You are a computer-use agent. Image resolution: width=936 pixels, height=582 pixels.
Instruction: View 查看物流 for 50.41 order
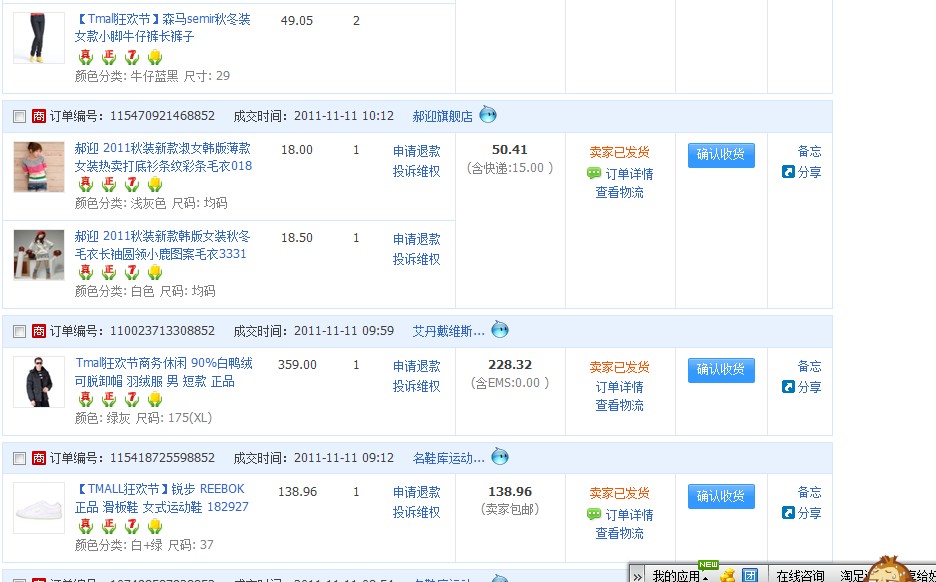[619, 192]
